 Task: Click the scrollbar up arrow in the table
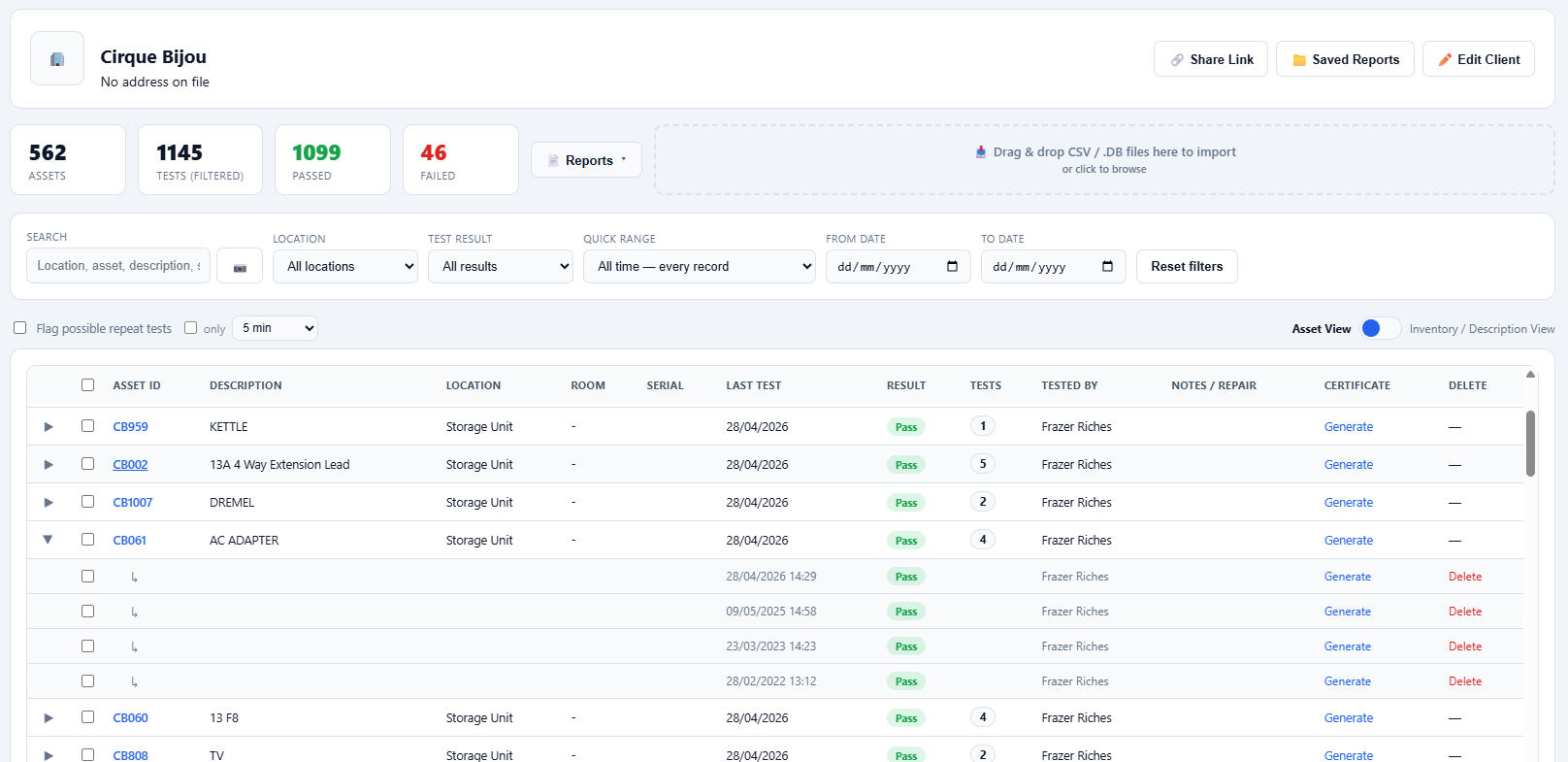coord(1530,374)
